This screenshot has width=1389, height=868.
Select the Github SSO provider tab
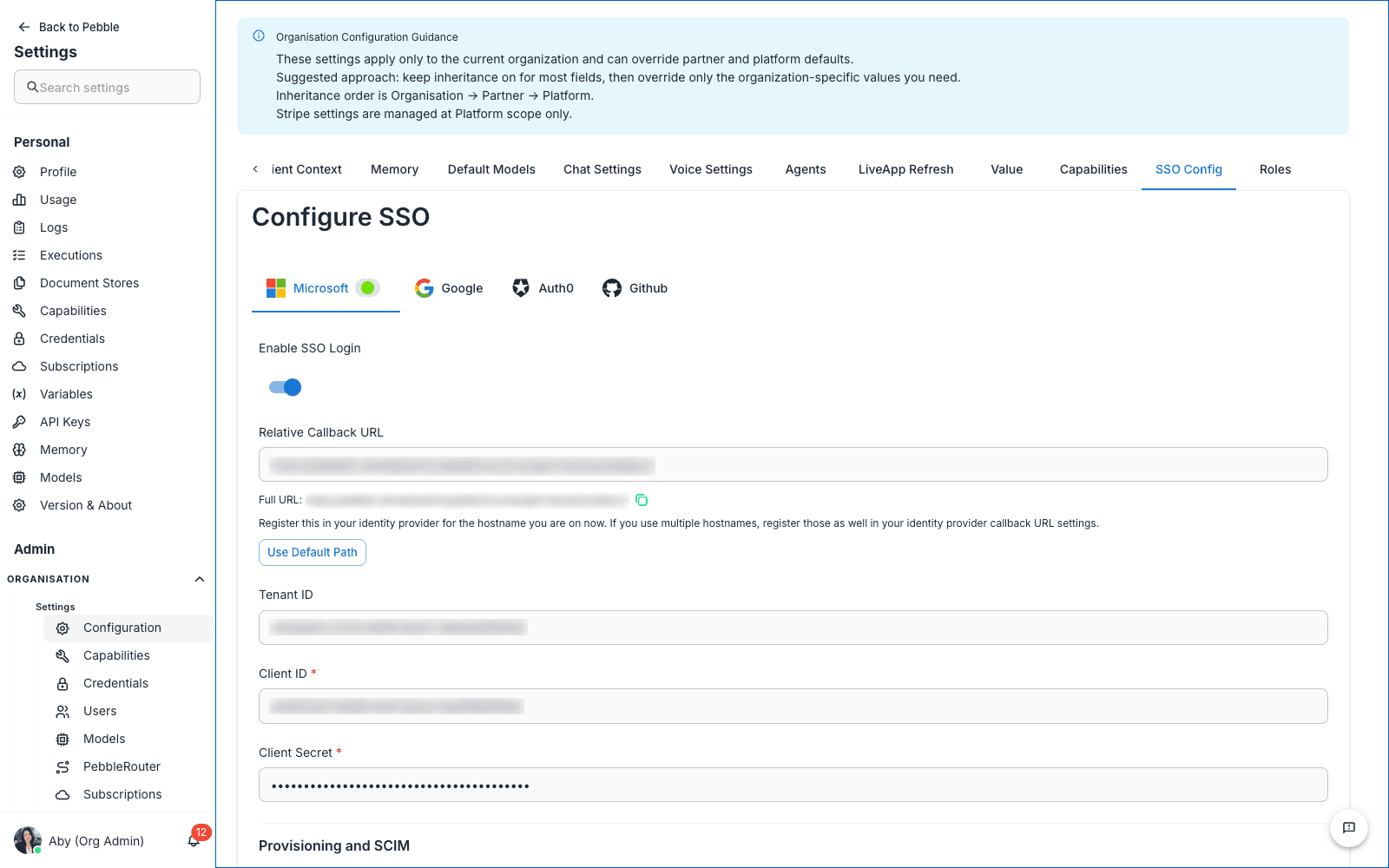coord(635,288)
